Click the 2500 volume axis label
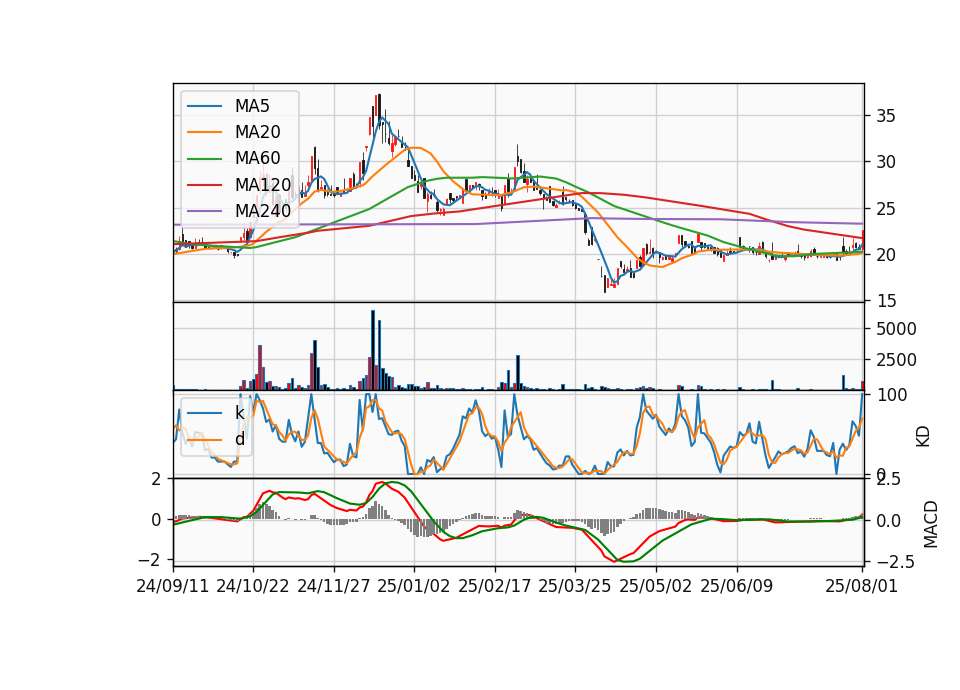 tap(896, 359)
